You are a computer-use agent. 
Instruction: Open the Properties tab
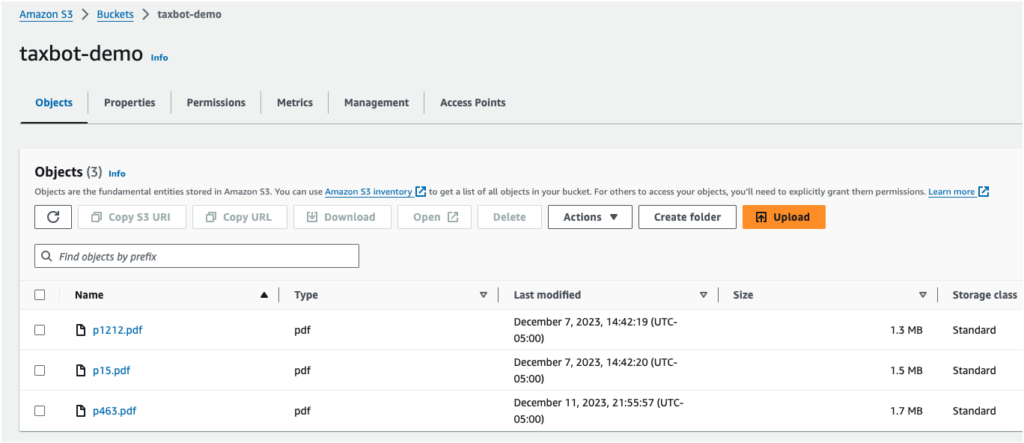[130, 103]
